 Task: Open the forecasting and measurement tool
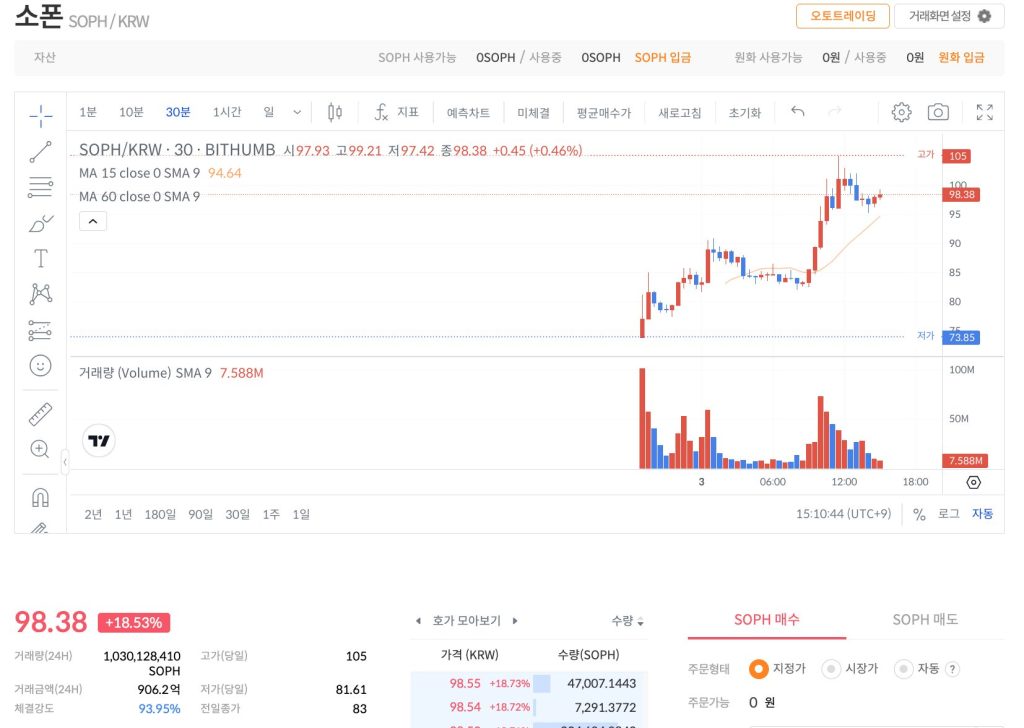coord(40,330)
